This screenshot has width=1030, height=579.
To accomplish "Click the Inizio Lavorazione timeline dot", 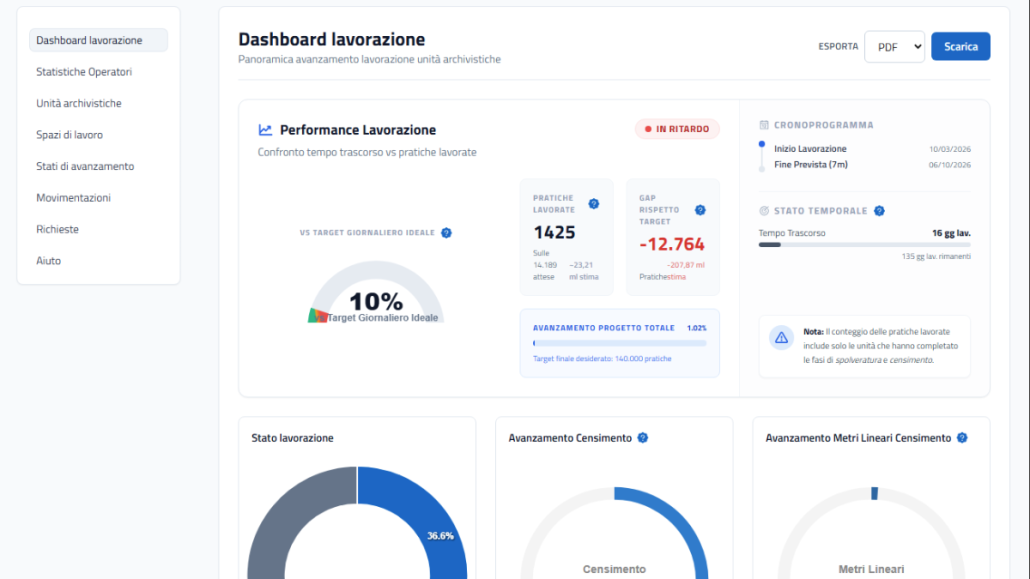I will (762, 144).
